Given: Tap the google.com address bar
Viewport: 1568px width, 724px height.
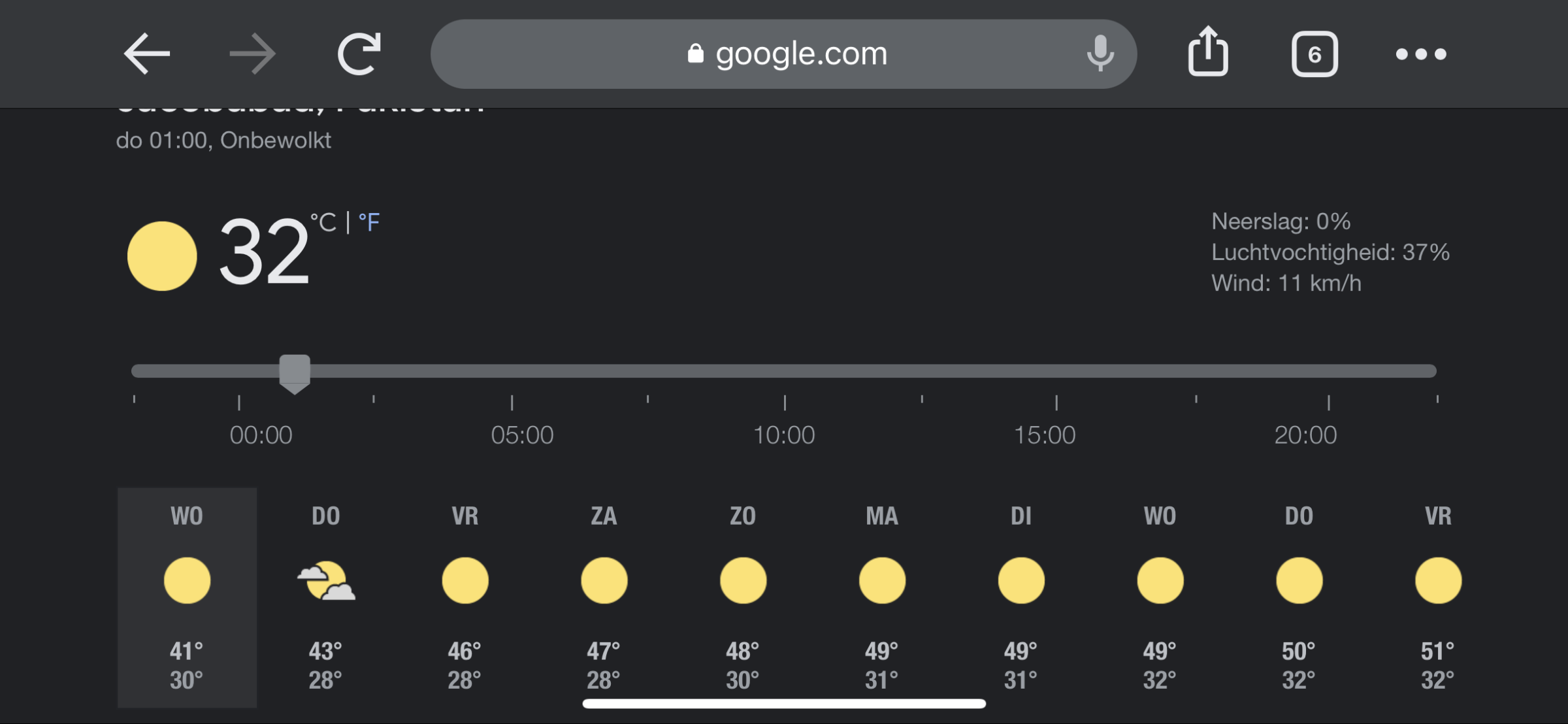Looking at the screenshot, I should [x=783, y=54].
